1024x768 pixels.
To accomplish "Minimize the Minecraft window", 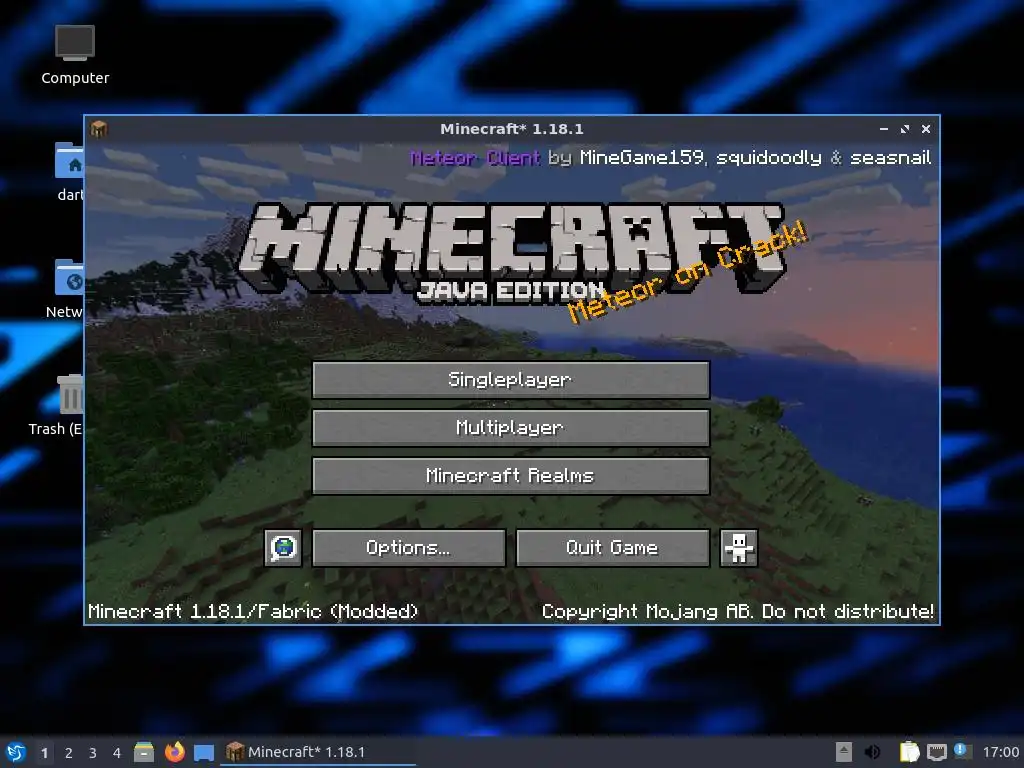I will (884, 129).
